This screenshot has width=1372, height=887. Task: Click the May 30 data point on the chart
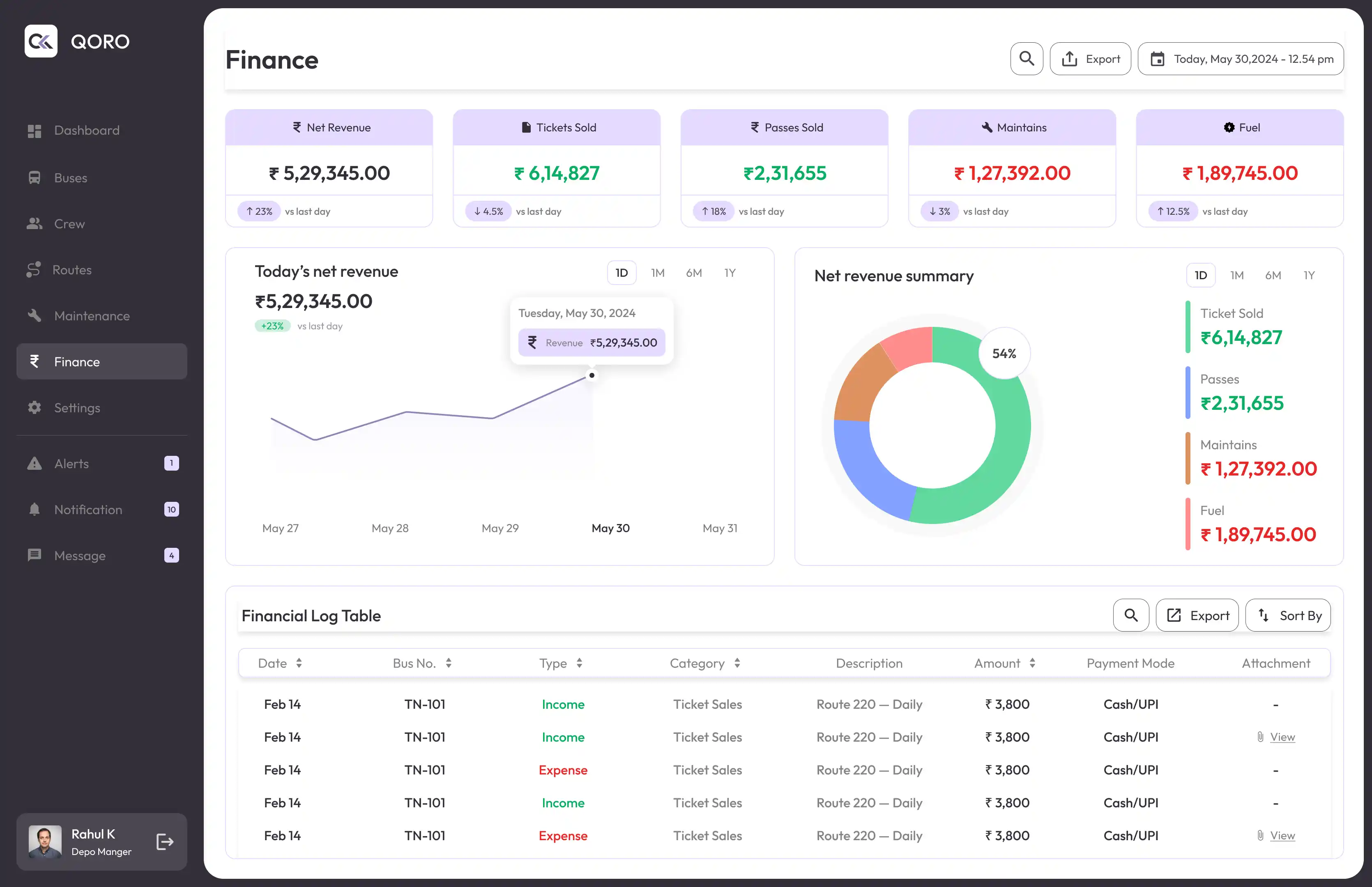(x=592, y=375)
